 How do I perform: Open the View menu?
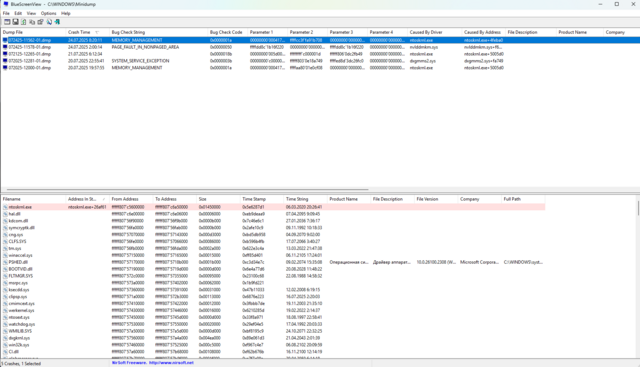coord(31,13)
